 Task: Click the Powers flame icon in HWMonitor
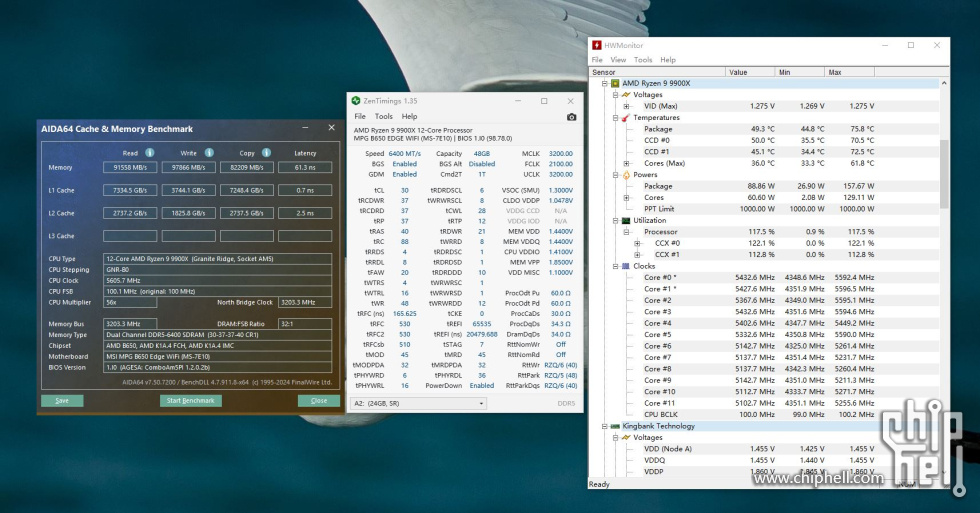coord(626,175)
